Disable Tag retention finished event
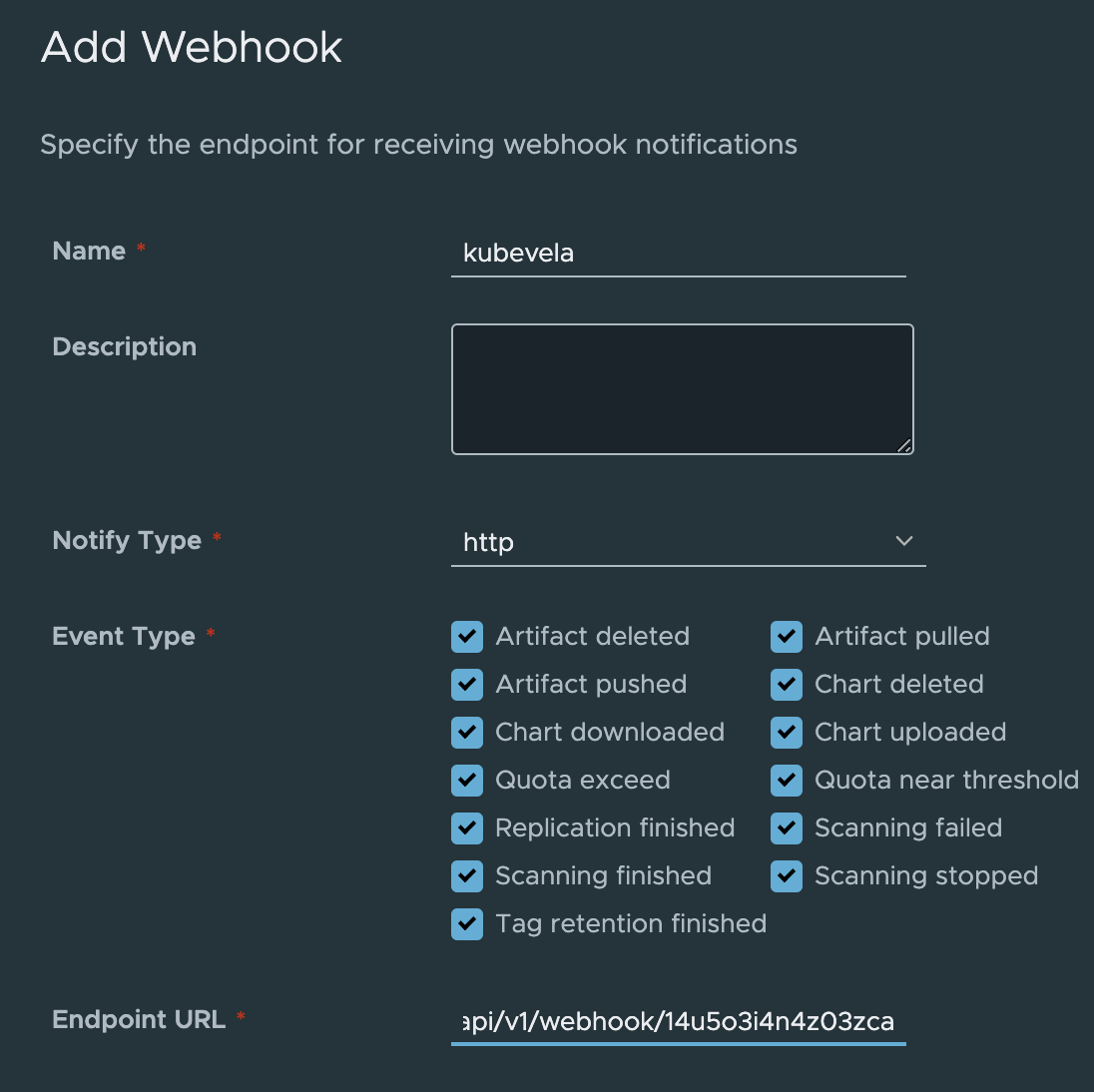 (467, 924)
